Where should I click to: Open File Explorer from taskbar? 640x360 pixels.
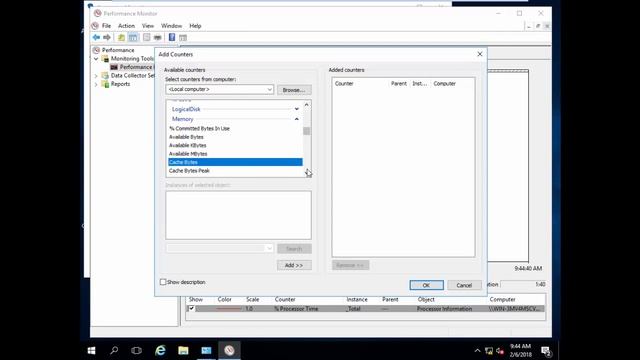[x=183, y=350]
